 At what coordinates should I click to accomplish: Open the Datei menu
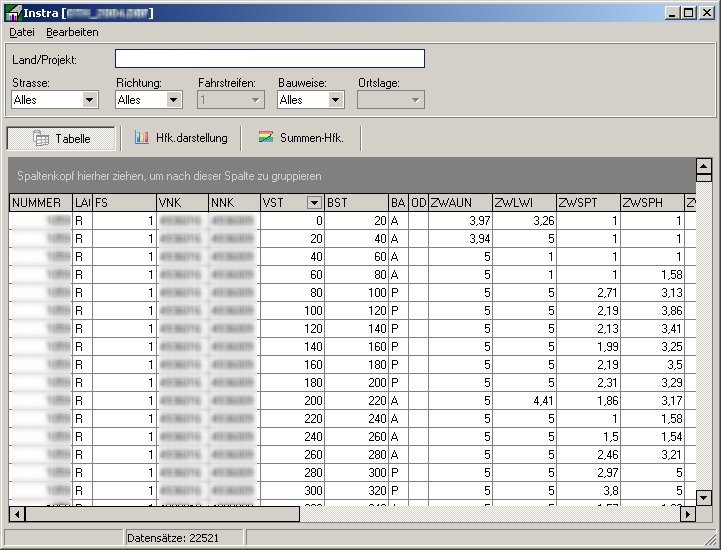click(22, 32)
